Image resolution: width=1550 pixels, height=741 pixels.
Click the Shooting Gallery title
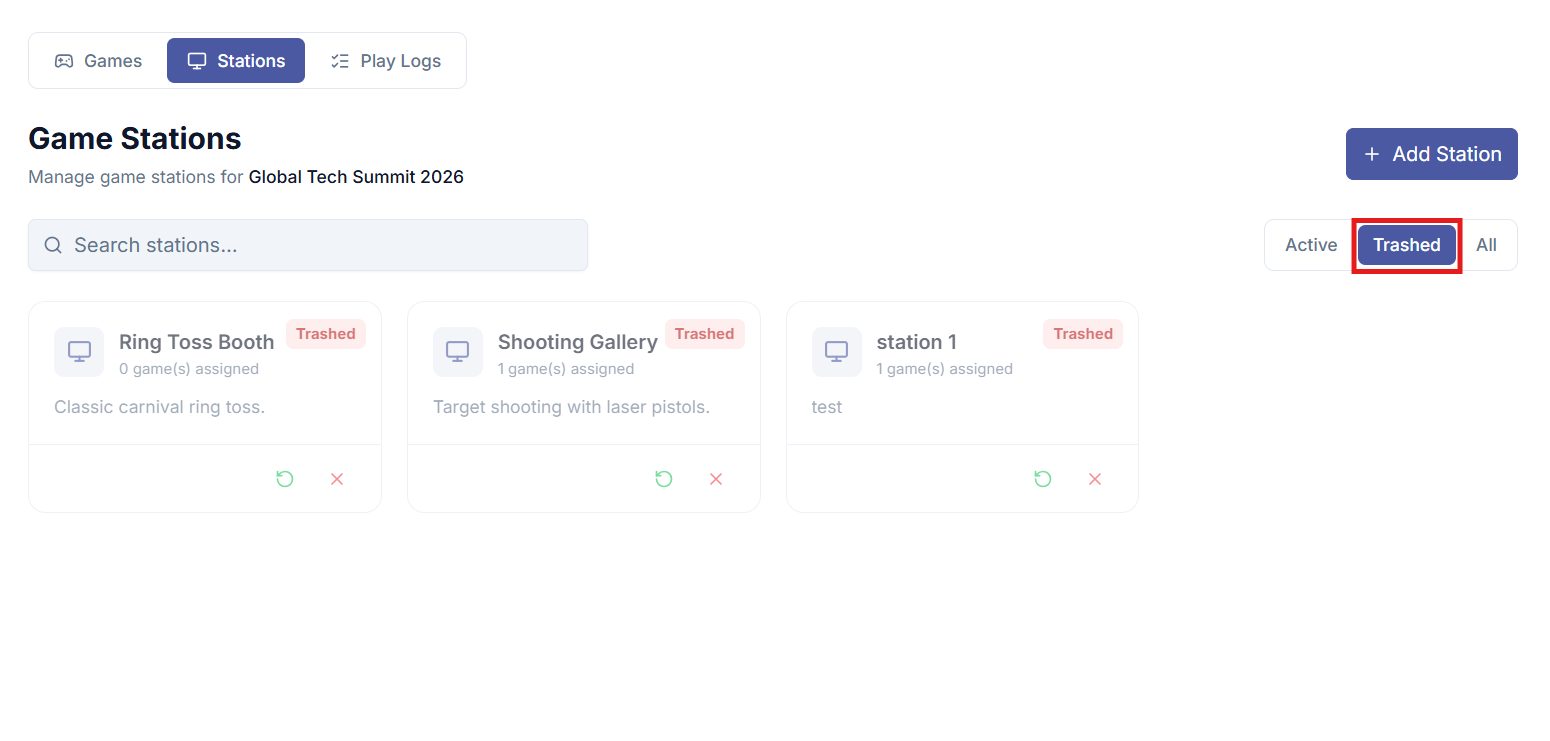tap(578, 342)
